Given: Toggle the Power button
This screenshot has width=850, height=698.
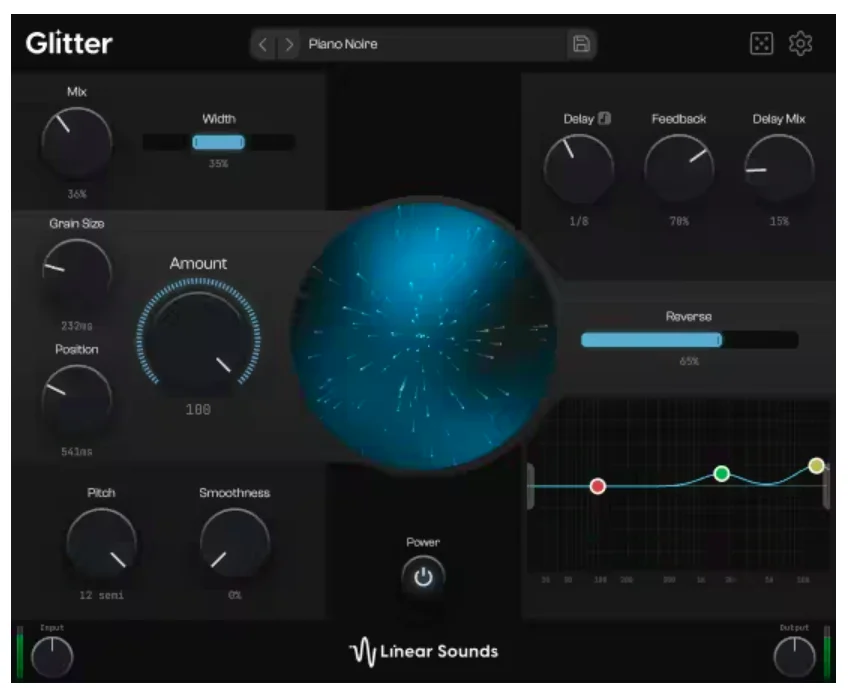Looking at the screenshot, I should [x=423, y=578].
